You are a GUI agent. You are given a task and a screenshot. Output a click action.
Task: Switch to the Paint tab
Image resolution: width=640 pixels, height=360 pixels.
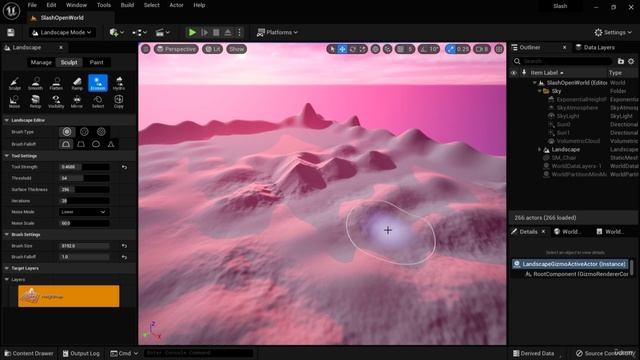[96, 62]
